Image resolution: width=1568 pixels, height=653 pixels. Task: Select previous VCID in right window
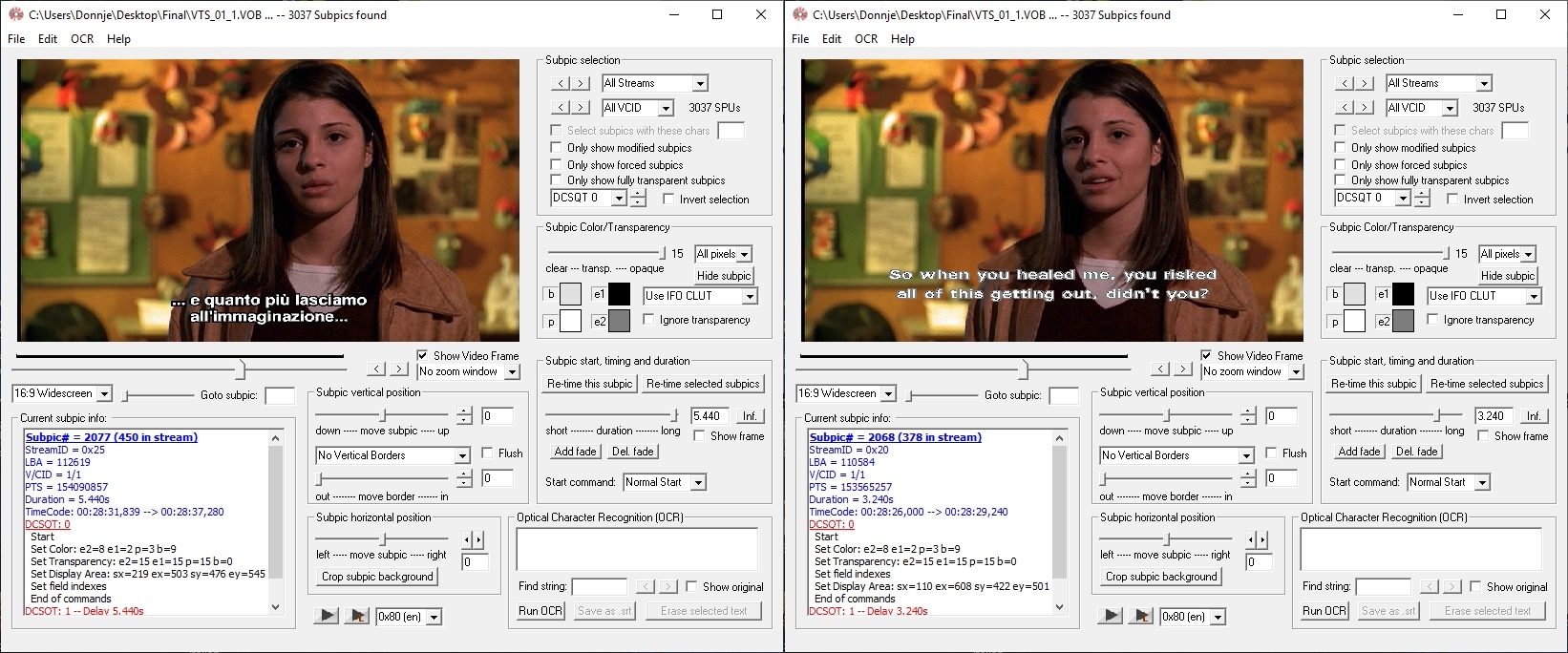pos(1346,107)
